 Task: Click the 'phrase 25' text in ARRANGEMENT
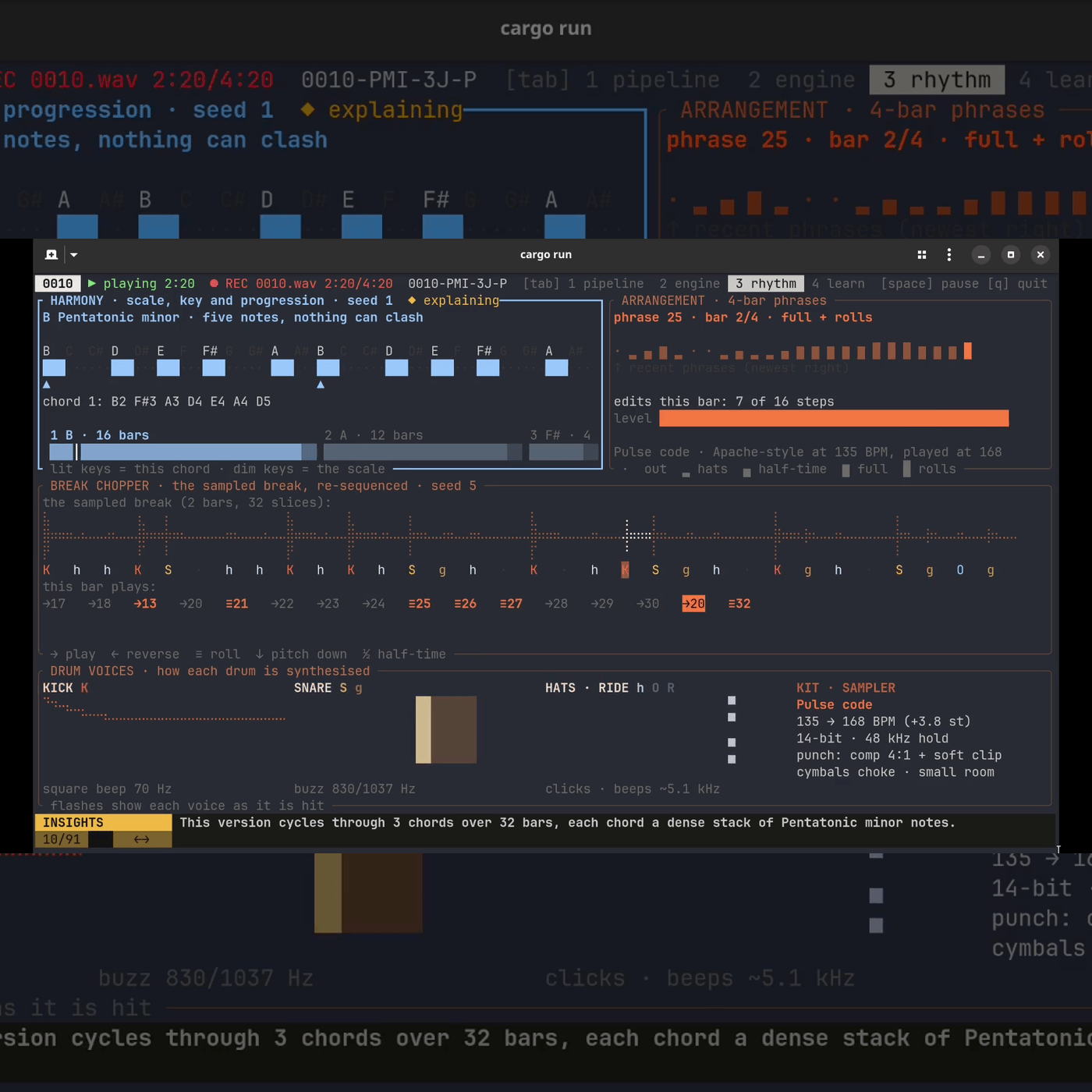(x=647, y=317)
